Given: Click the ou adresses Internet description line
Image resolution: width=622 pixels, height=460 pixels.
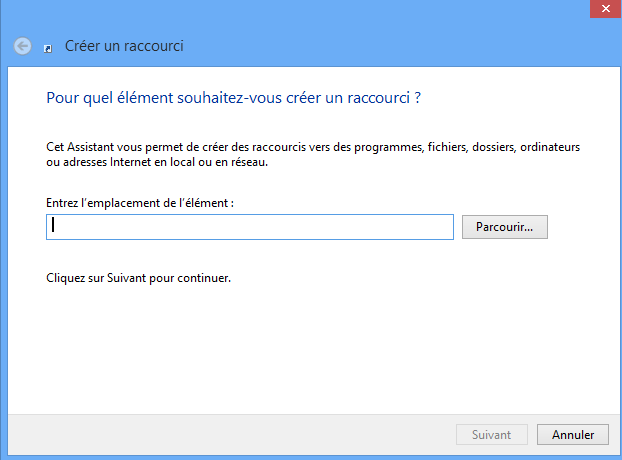Looking at the screenshot, I should coord(157,162).
